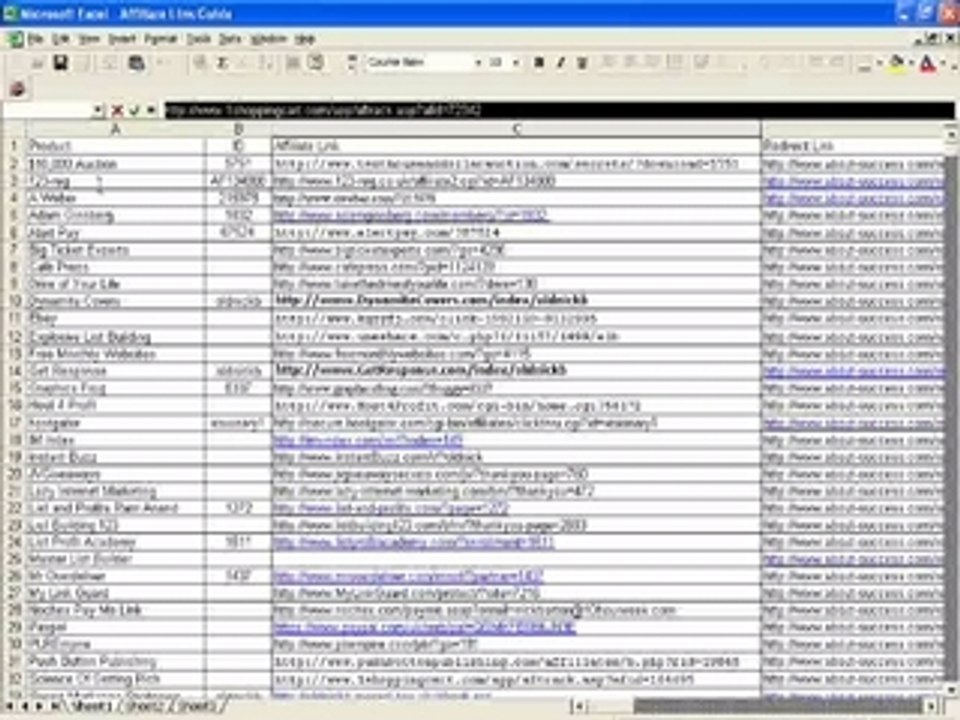Click the red PDF add-in icon below toolbar
The height and width of the screenshot is (720, 960).
click(x=17, y=89)
